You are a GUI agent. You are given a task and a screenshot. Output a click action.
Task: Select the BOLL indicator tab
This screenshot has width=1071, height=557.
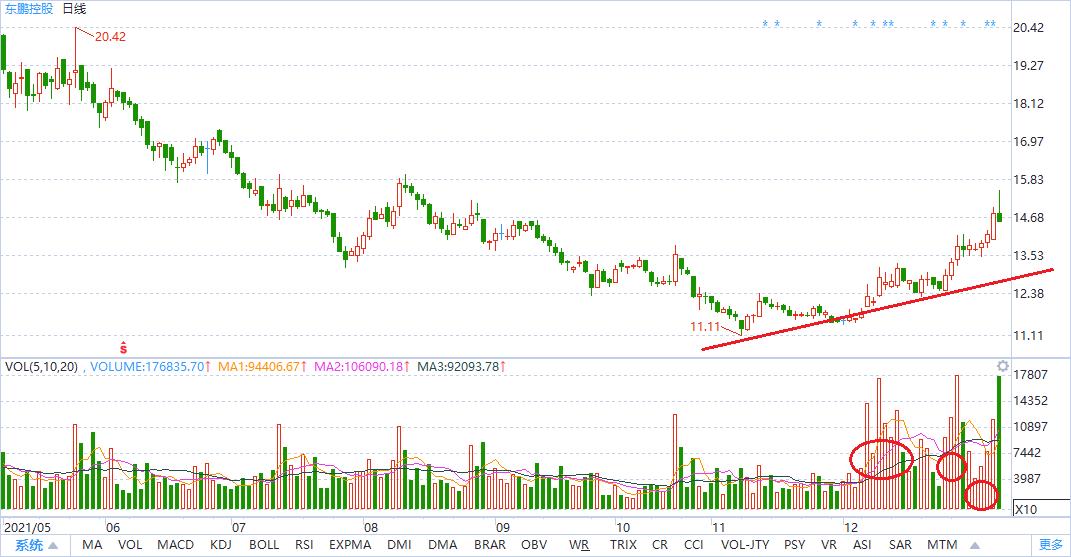point(264,545)
